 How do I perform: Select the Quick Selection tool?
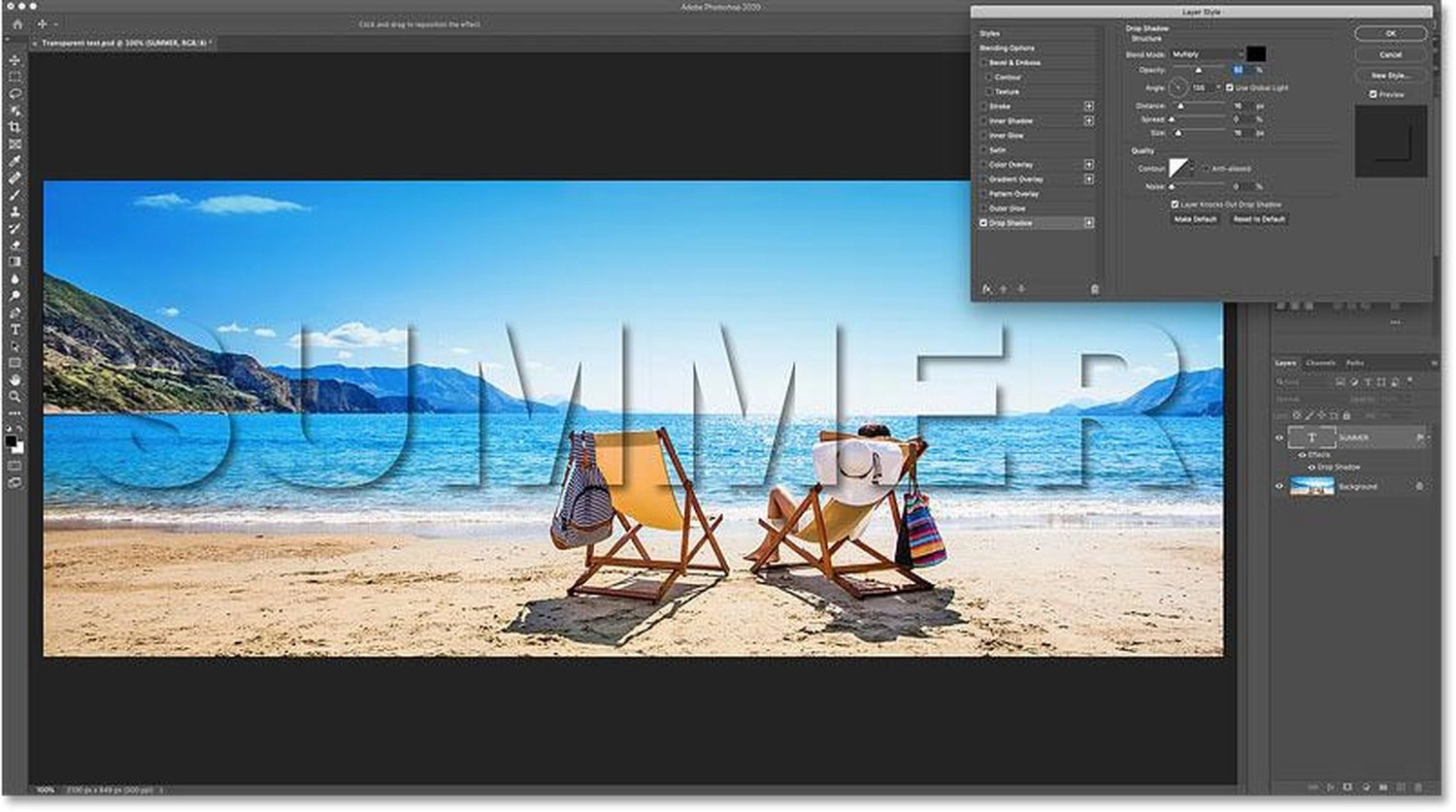[15, 111]
